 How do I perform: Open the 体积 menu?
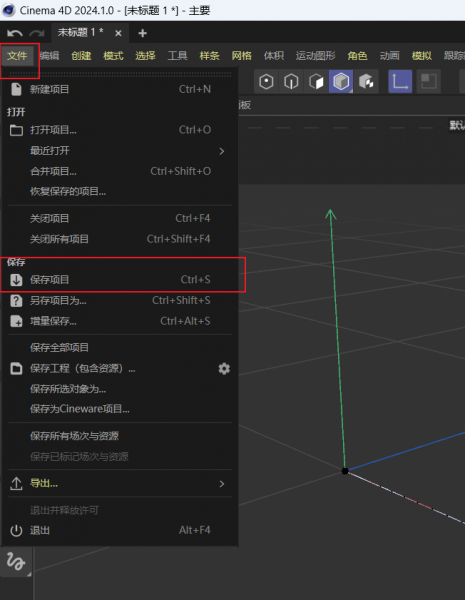274,56
